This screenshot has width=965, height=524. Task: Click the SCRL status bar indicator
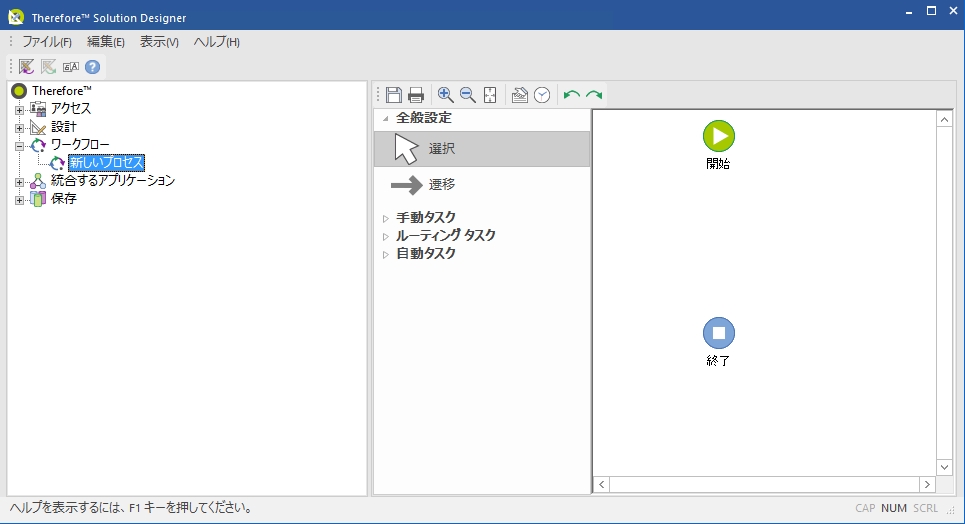pos(925,508)
